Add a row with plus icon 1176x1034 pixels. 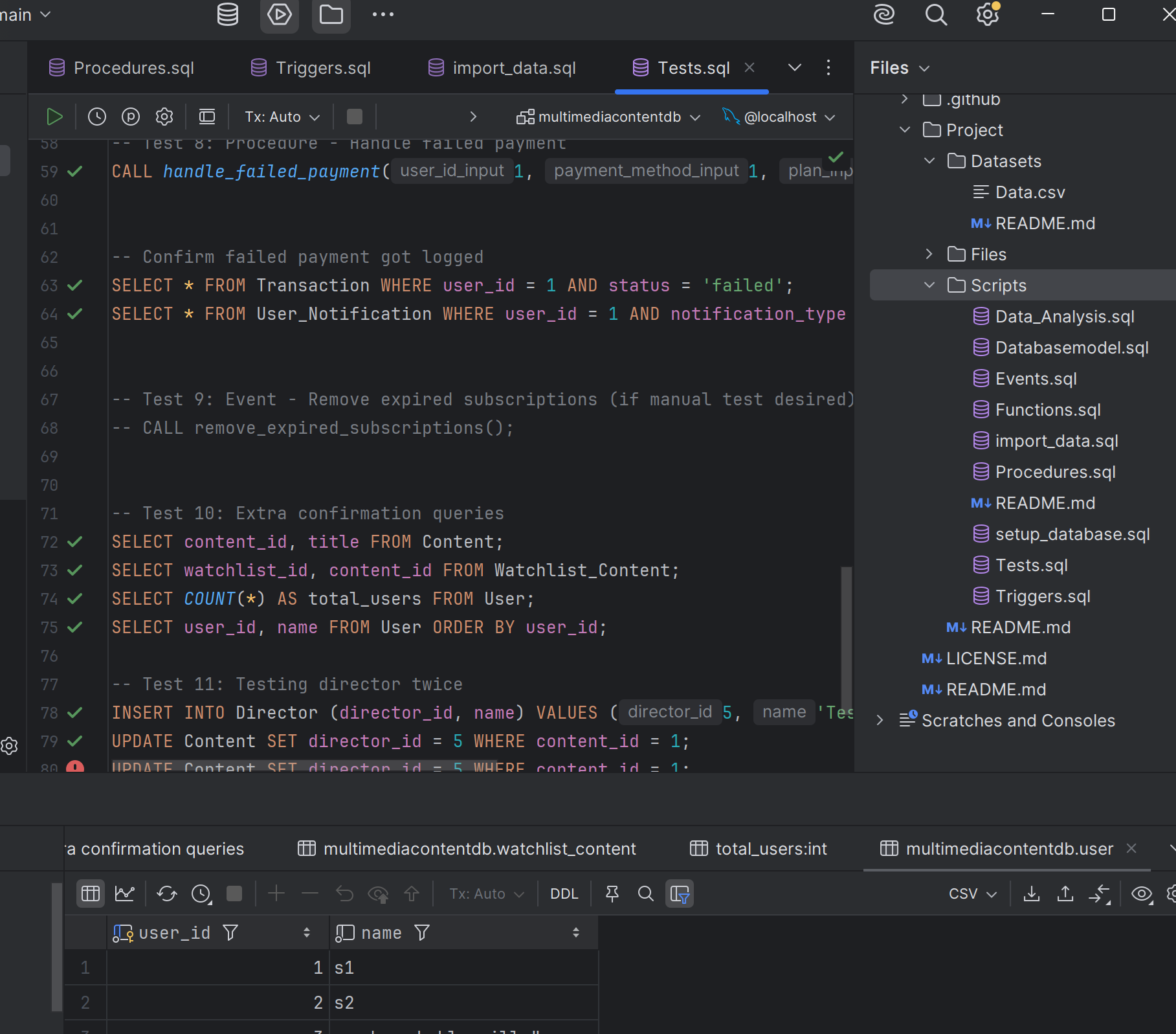tap(276, 894)
